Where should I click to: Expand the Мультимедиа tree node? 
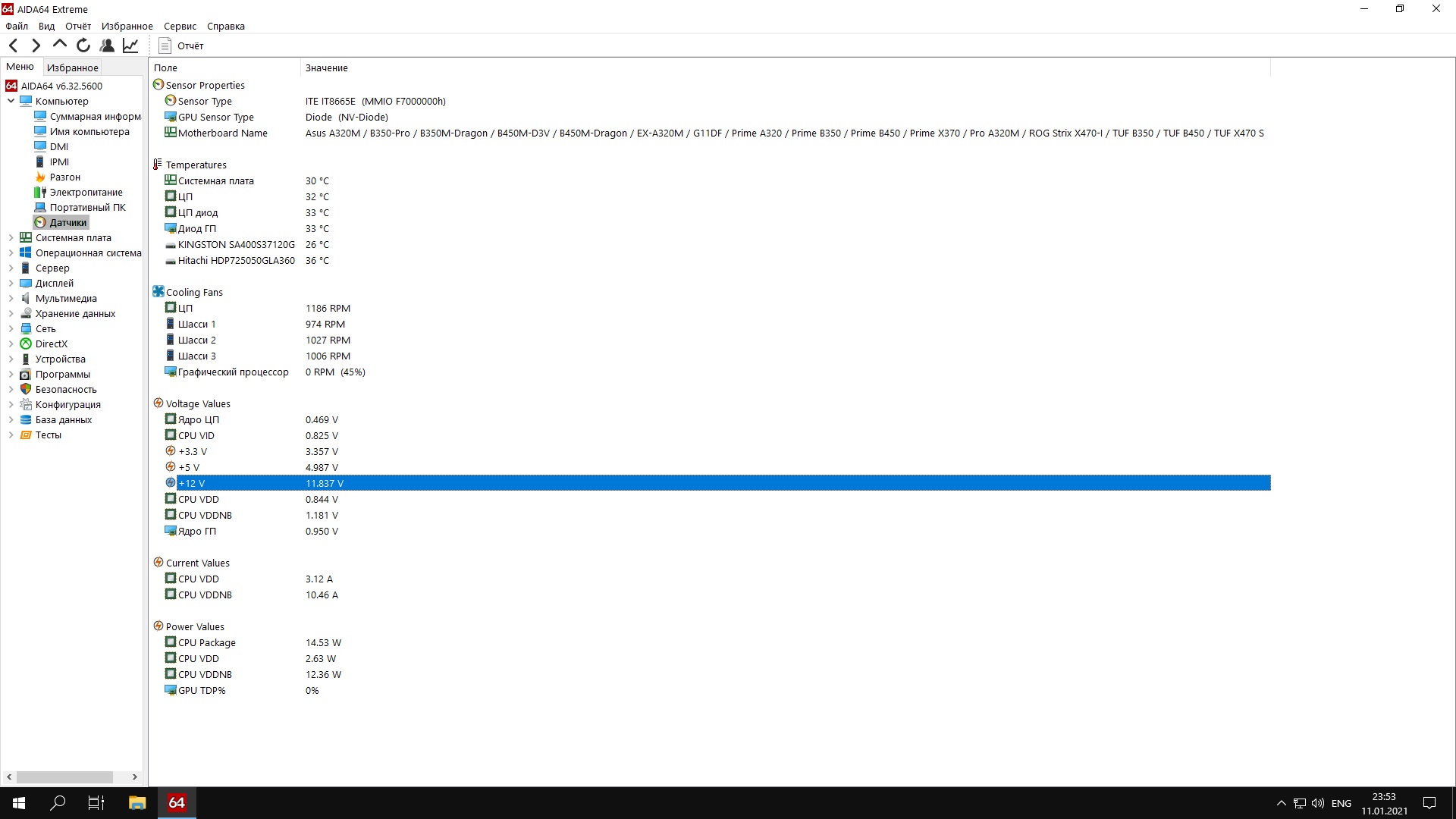click(11, 298)
